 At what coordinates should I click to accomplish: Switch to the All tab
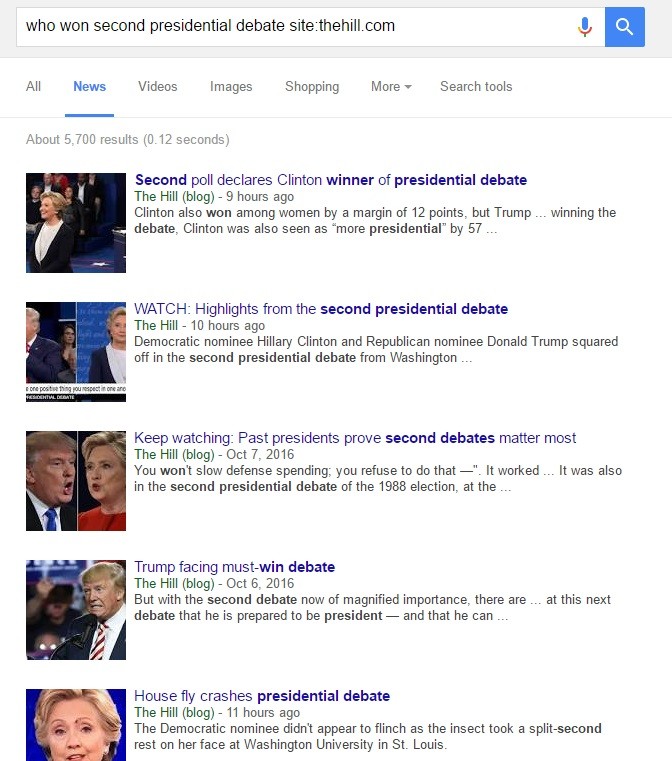[x=33, y=86]
